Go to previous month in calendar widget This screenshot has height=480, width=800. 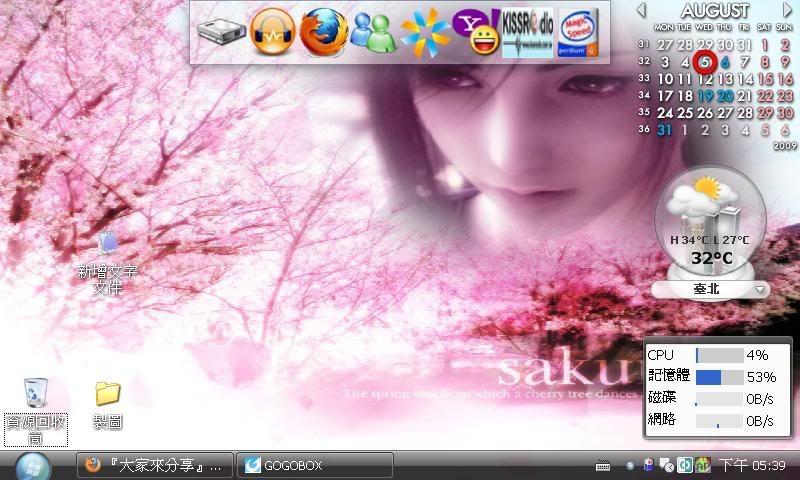click(641, 10)
